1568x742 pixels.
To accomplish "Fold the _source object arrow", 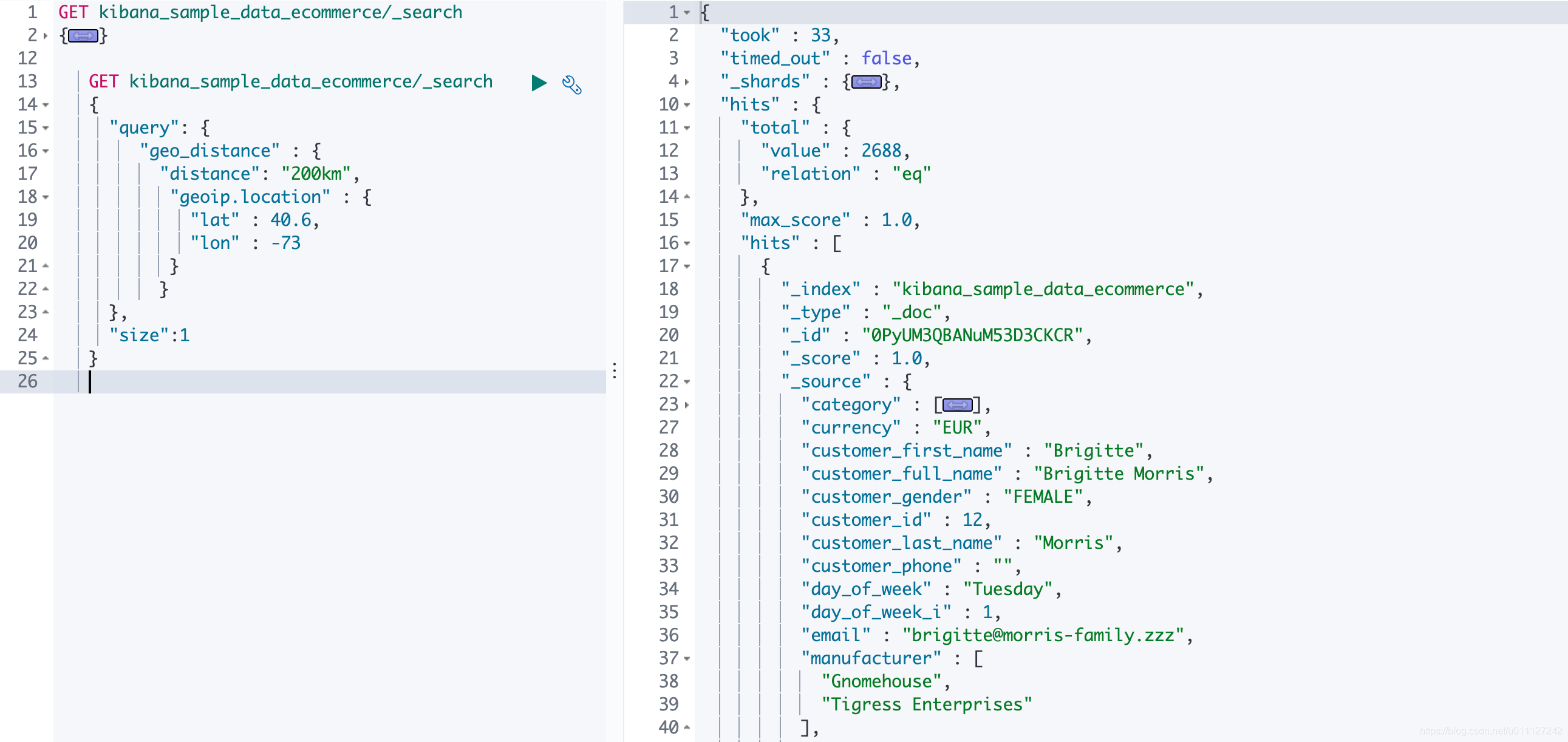I will pyautogui.click(x=687, y=383).
